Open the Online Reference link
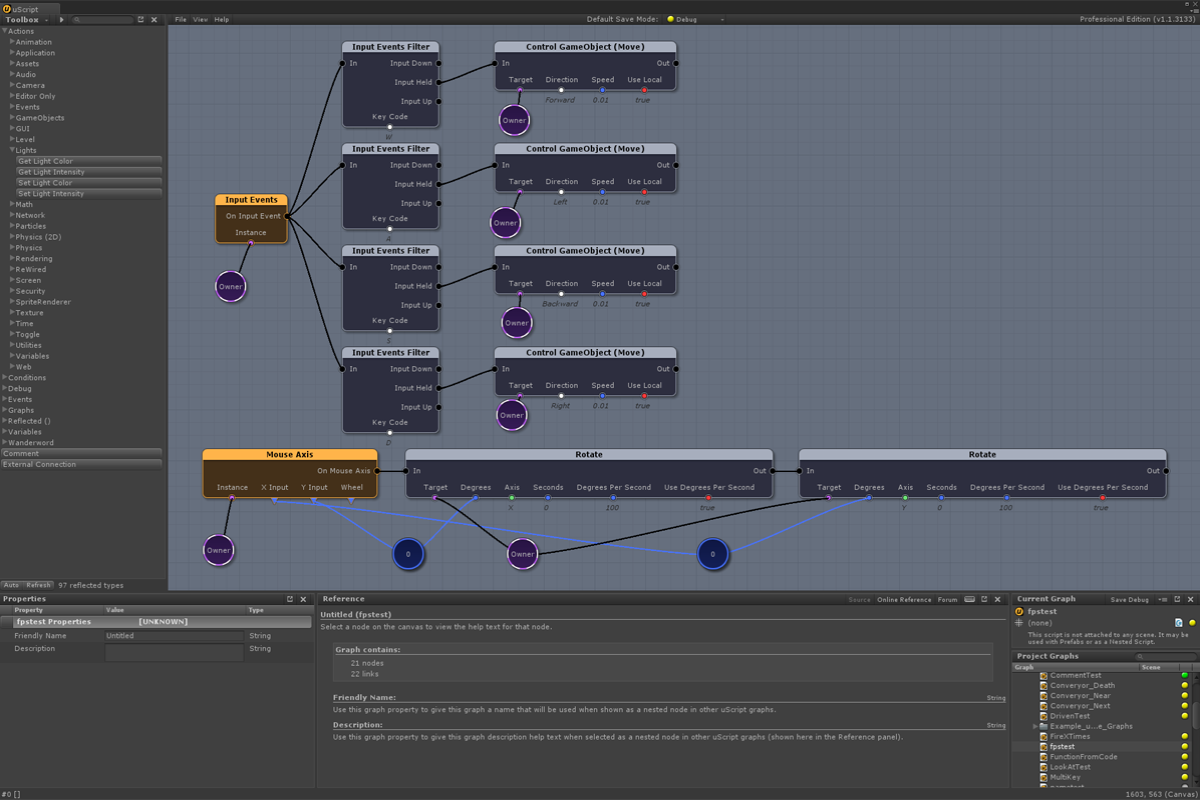Image resolution: width=1200 pixels, height=800 pixels. click(x=903, y=600)
